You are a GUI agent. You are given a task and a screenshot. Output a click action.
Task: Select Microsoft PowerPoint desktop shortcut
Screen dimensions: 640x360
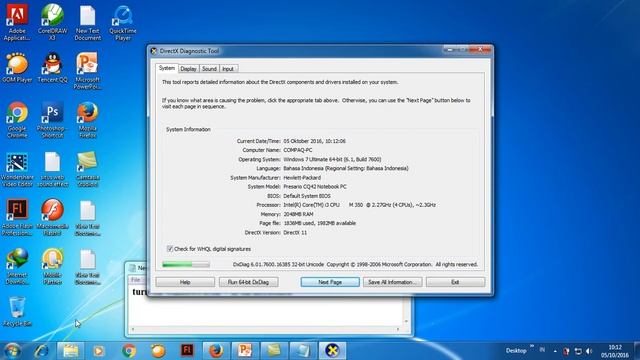[87, 71]
